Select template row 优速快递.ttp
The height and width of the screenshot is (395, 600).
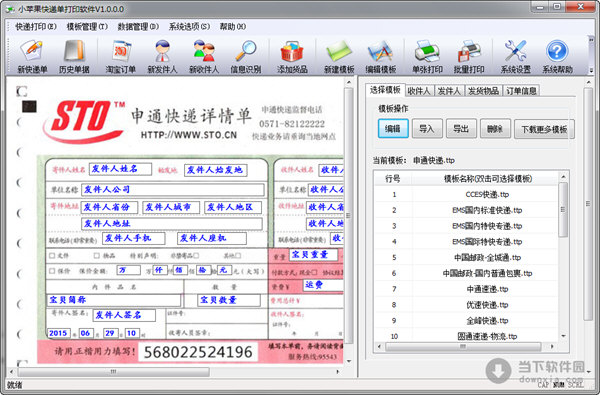coord(466,305)
